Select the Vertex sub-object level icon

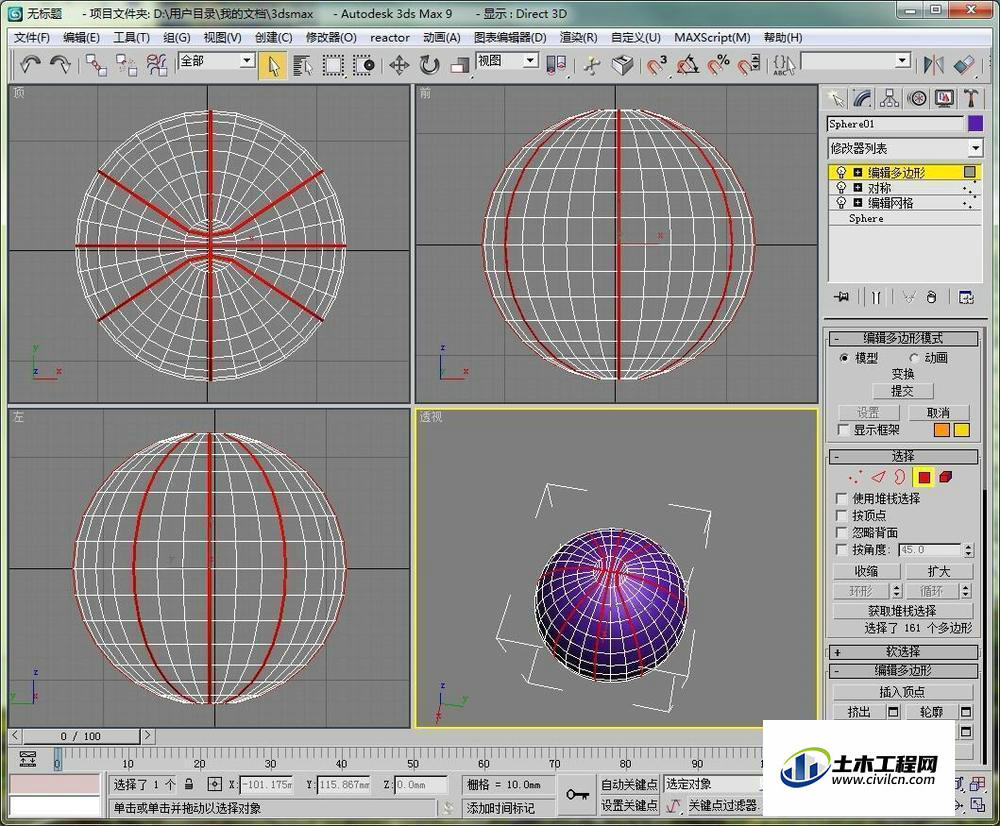click(x=855, y=476)
